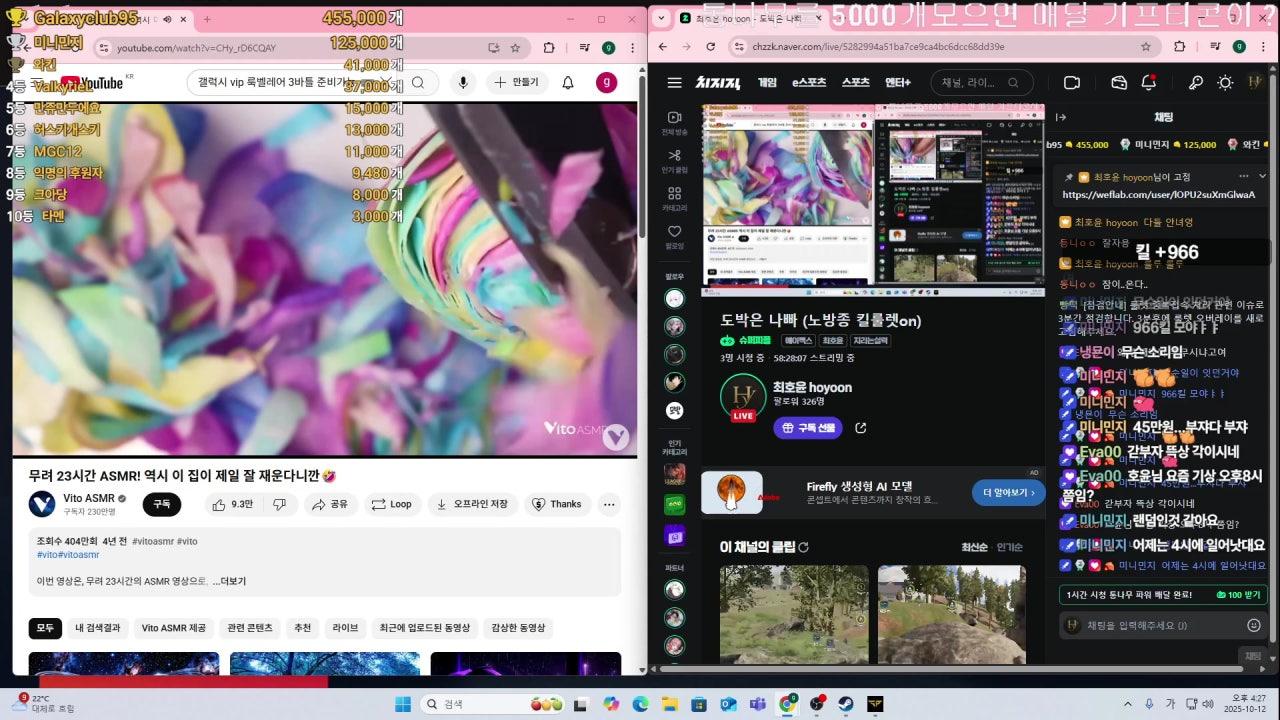Open YouTube notifications bell
1280x720 pixels.
click(x=568, y=83)
